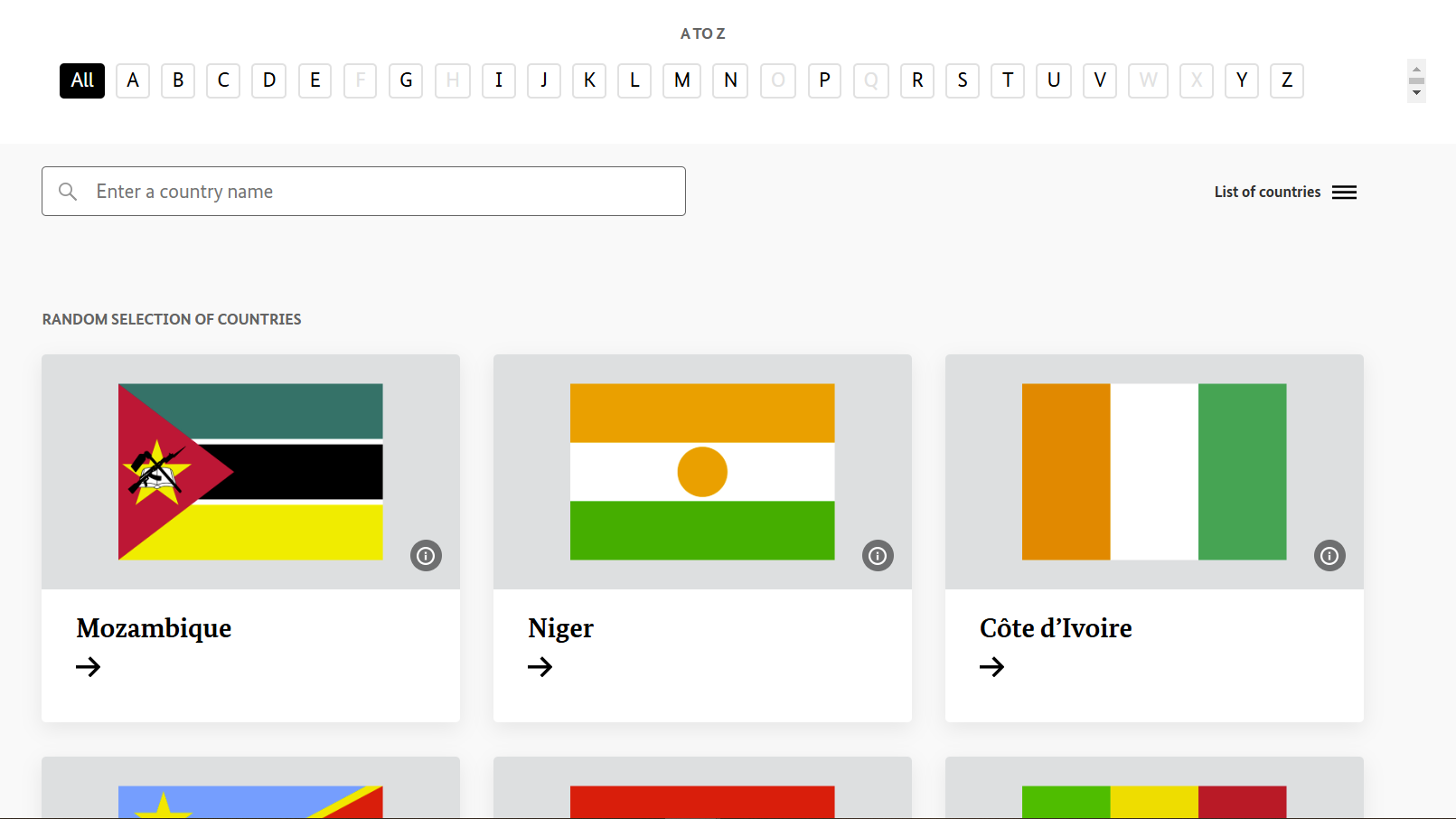Click the scrollbar up arrow
This screenshot has height=819, width=1456.
point(1416,70)
